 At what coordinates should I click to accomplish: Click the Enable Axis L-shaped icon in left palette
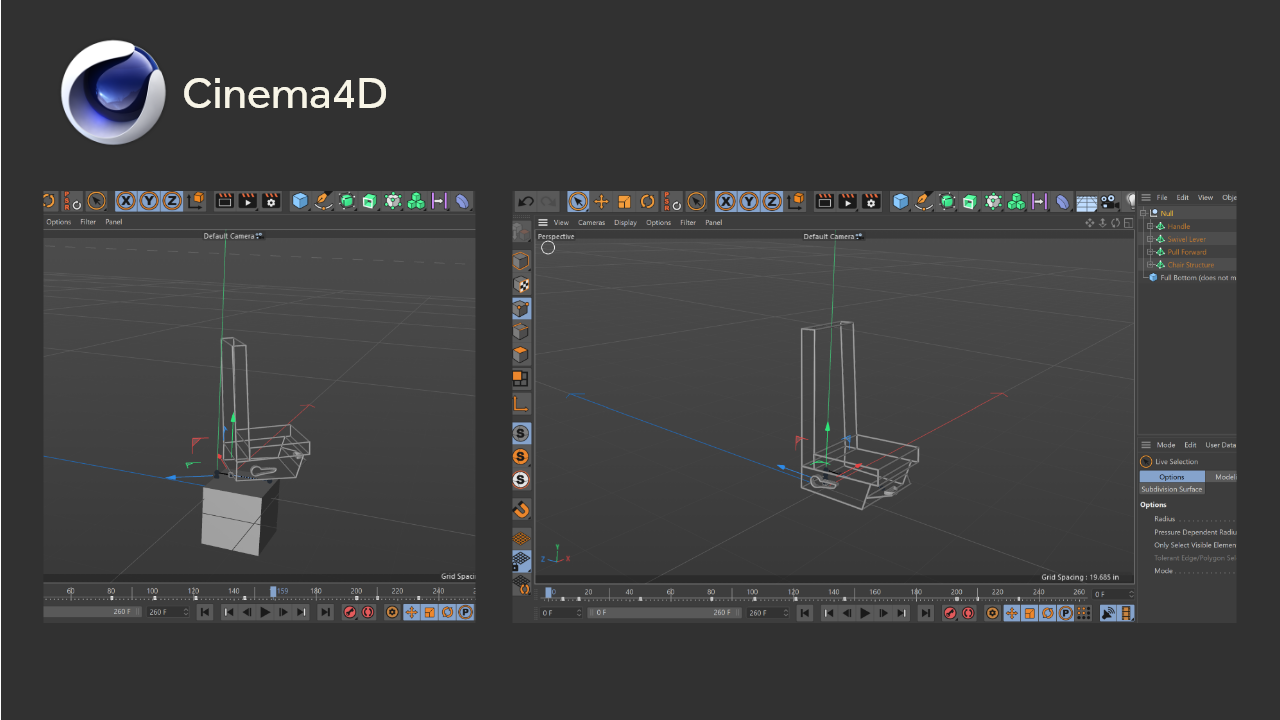click(521, 403)
